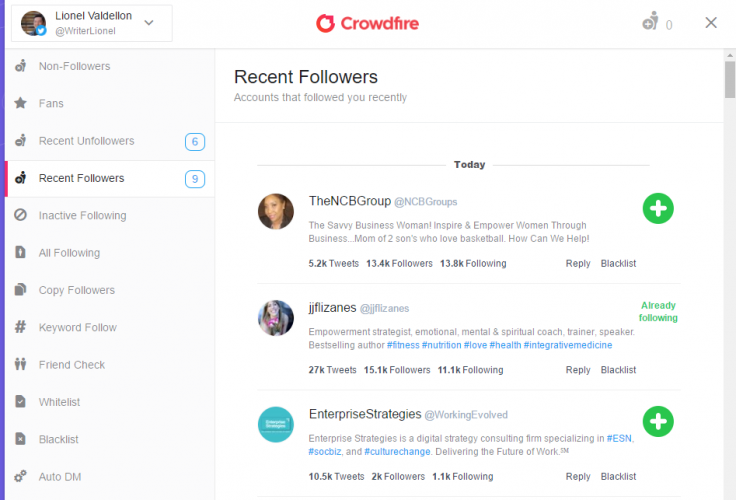Follow EnterpriseStrategies with green plus button
This screenshot has width=736, height=500.
[658, 422]
